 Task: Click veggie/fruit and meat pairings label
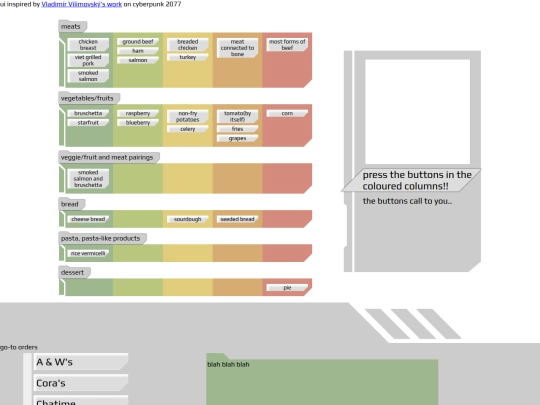click(x=109, y=157)
